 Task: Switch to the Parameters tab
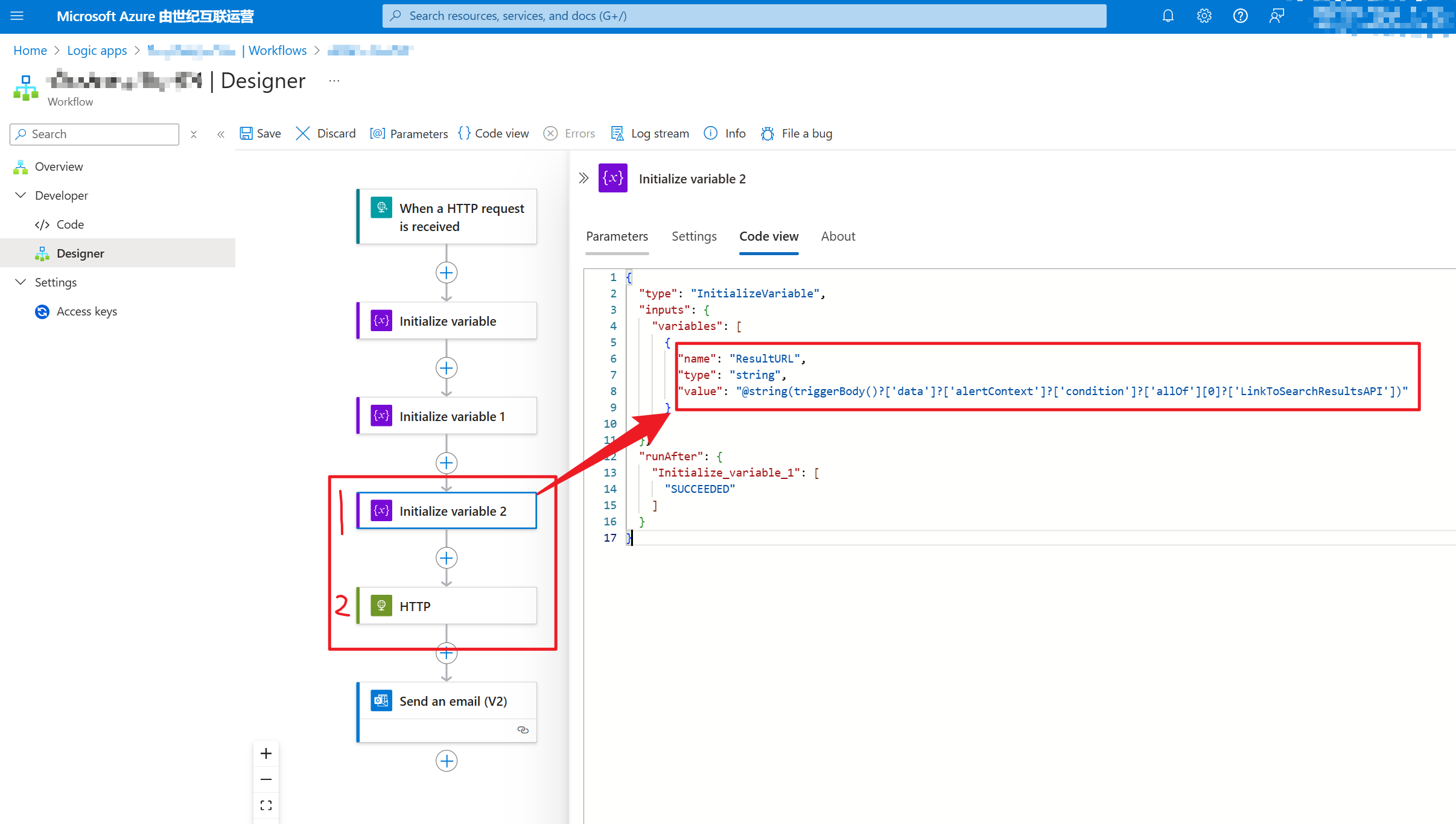(x=617, y=236)
